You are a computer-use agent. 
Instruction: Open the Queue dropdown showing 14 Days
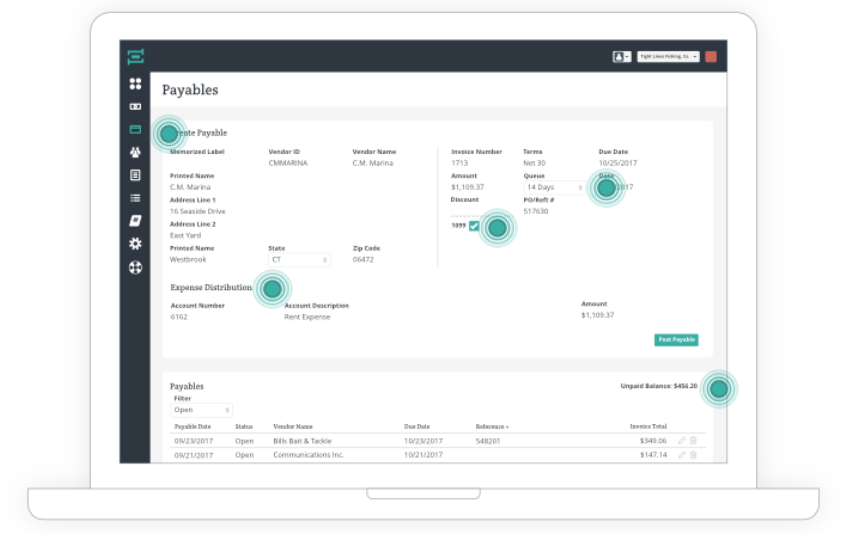[x=554, y=187]
